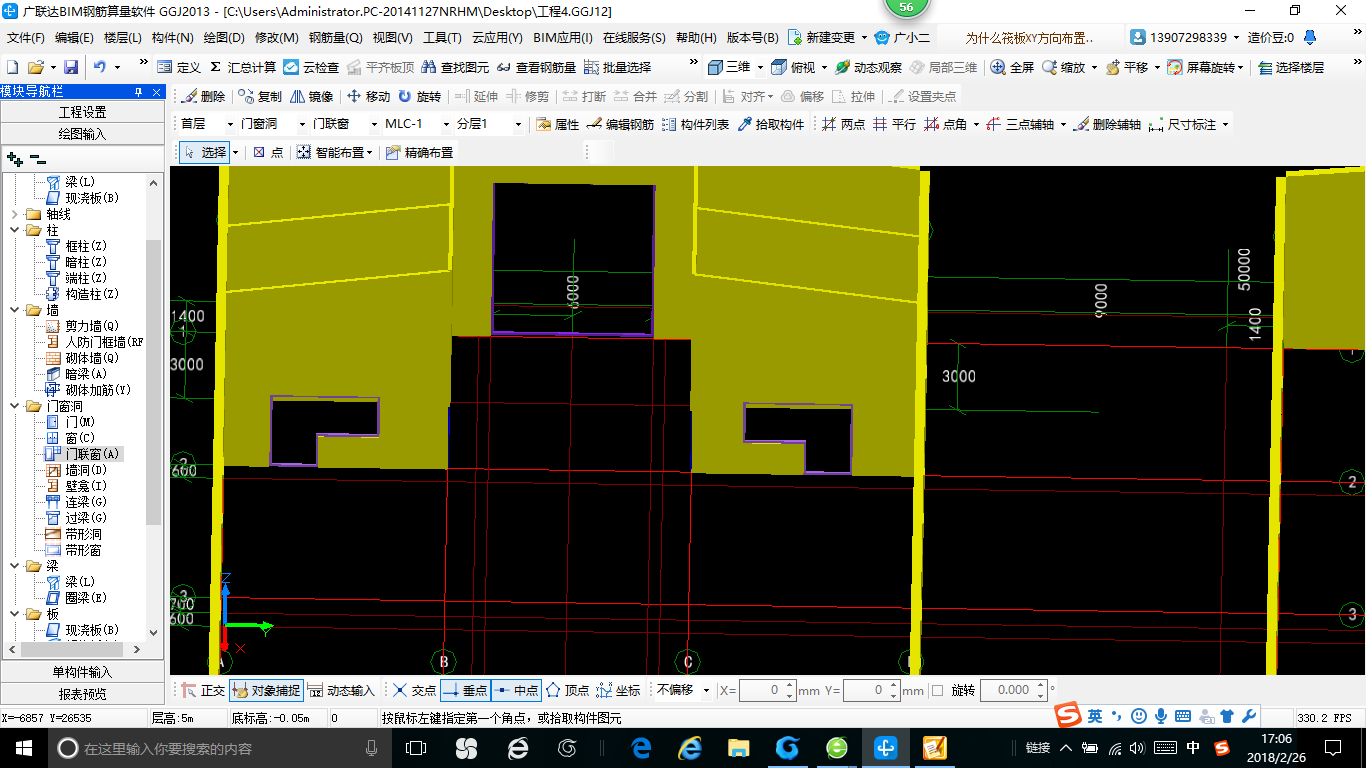The image size is (1366, 768).
Task: Open the 文件(F) menu
Action: 26,38
